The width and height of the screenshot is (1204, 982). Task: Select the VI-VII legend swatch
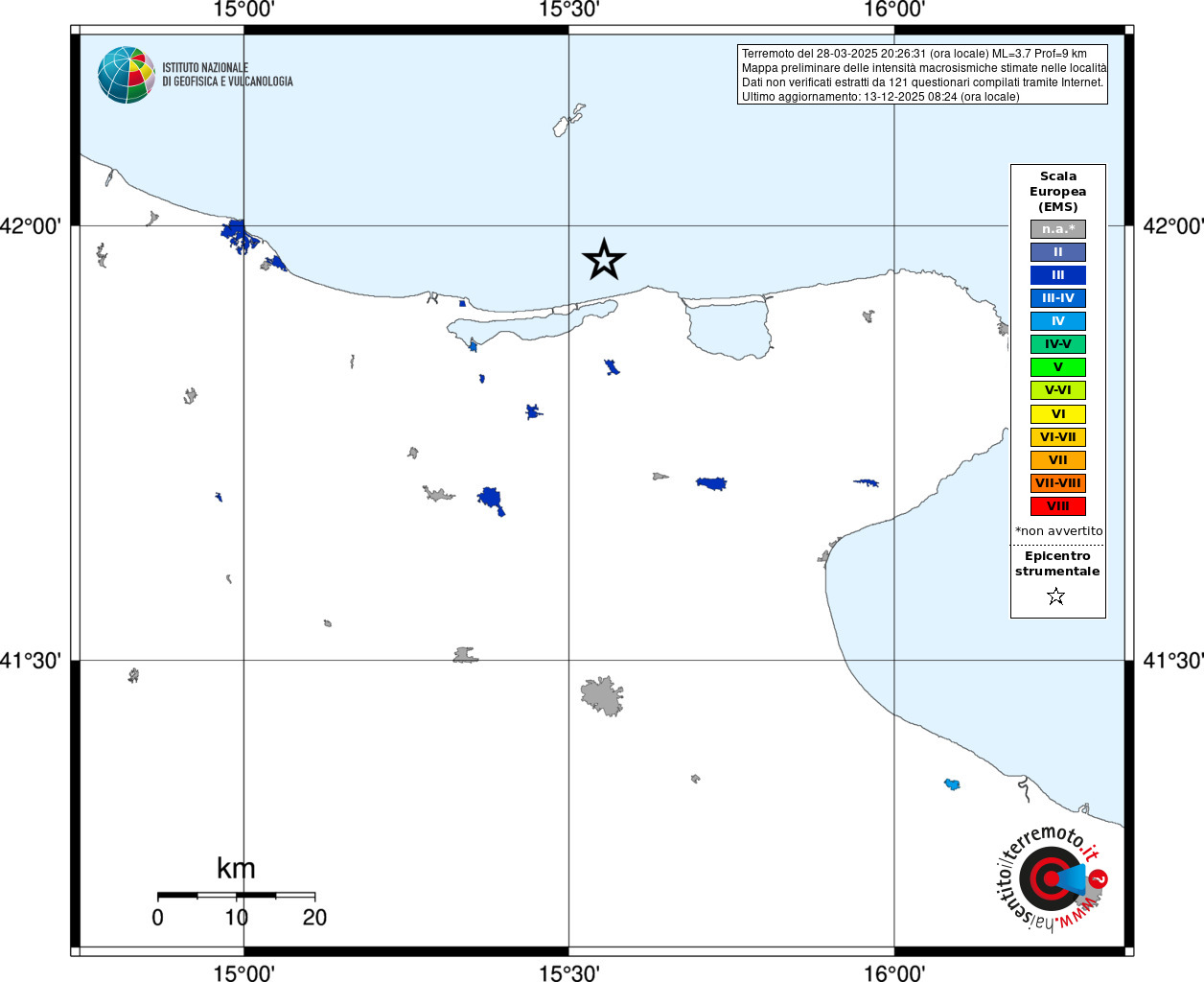pos(1058,437)
